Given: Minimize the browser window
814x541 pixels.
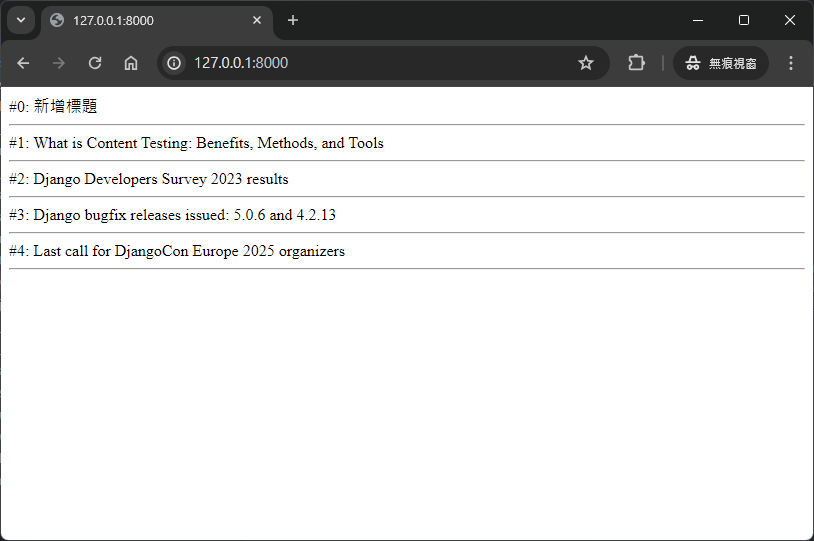Looking at the screenshot, I should tap(698, 20).
